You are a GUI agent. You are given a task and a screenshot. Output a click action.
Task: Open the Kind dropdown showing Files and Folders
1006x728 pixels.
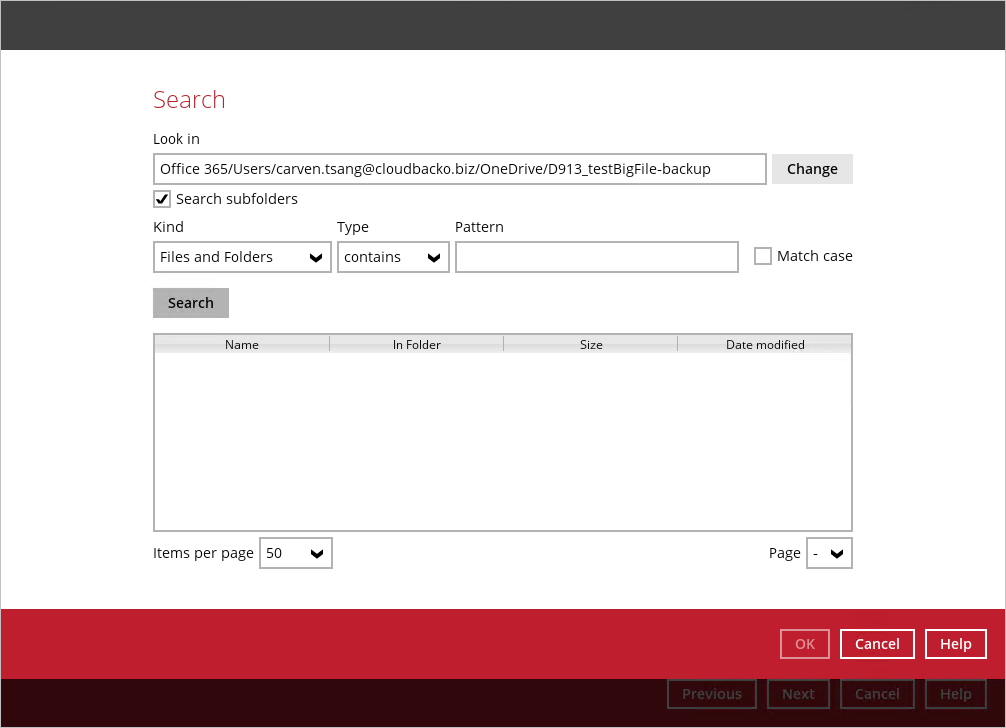pos(242,257)
